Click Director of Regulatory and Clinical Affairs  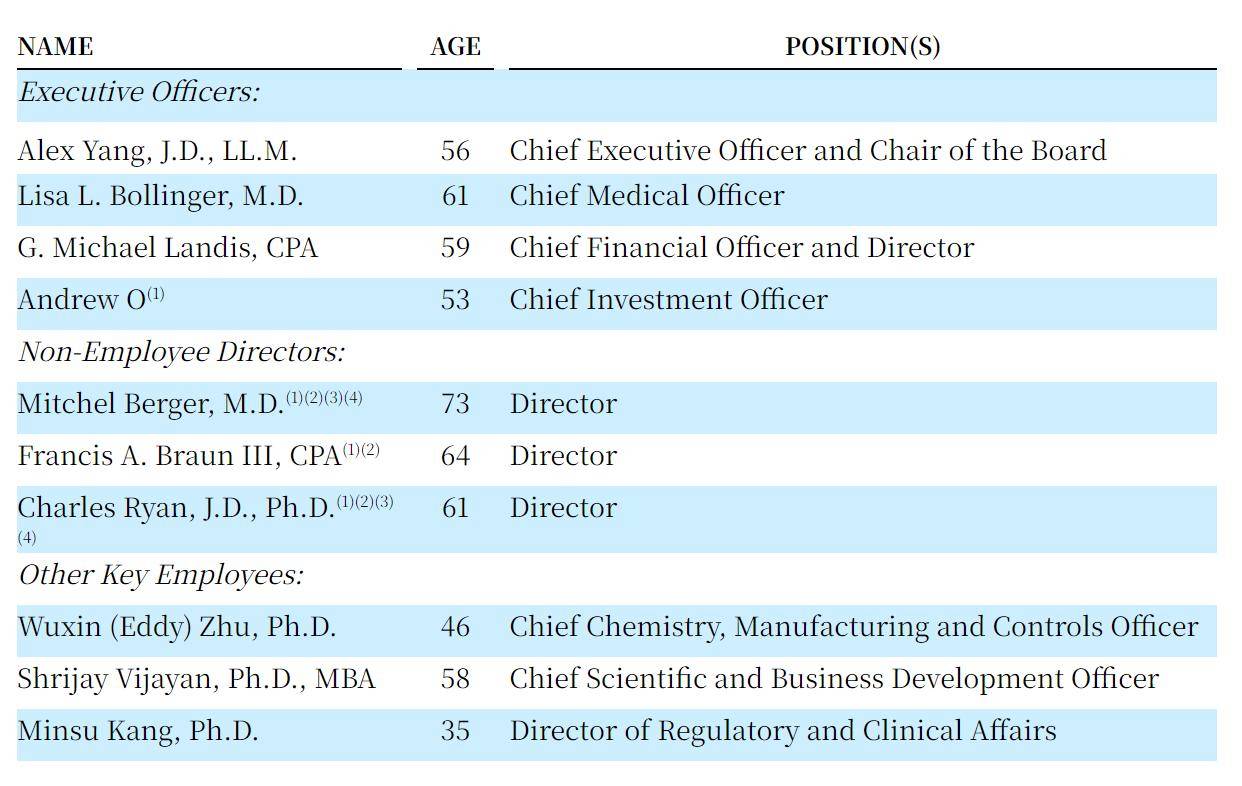pyautogui.click(x=782, y=731)
